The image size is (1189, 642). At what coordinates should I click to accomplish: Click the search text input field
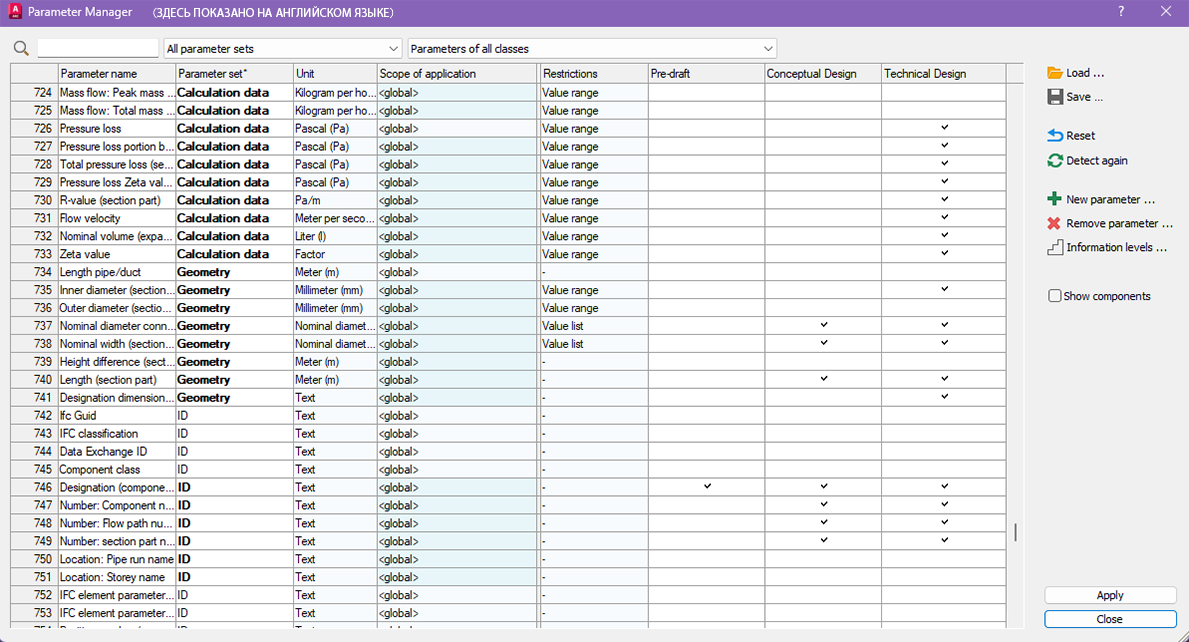click(98, 49)
